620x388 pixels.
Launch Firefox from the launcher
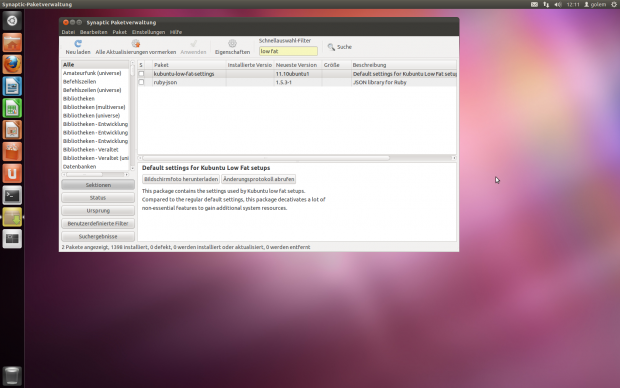12,64
